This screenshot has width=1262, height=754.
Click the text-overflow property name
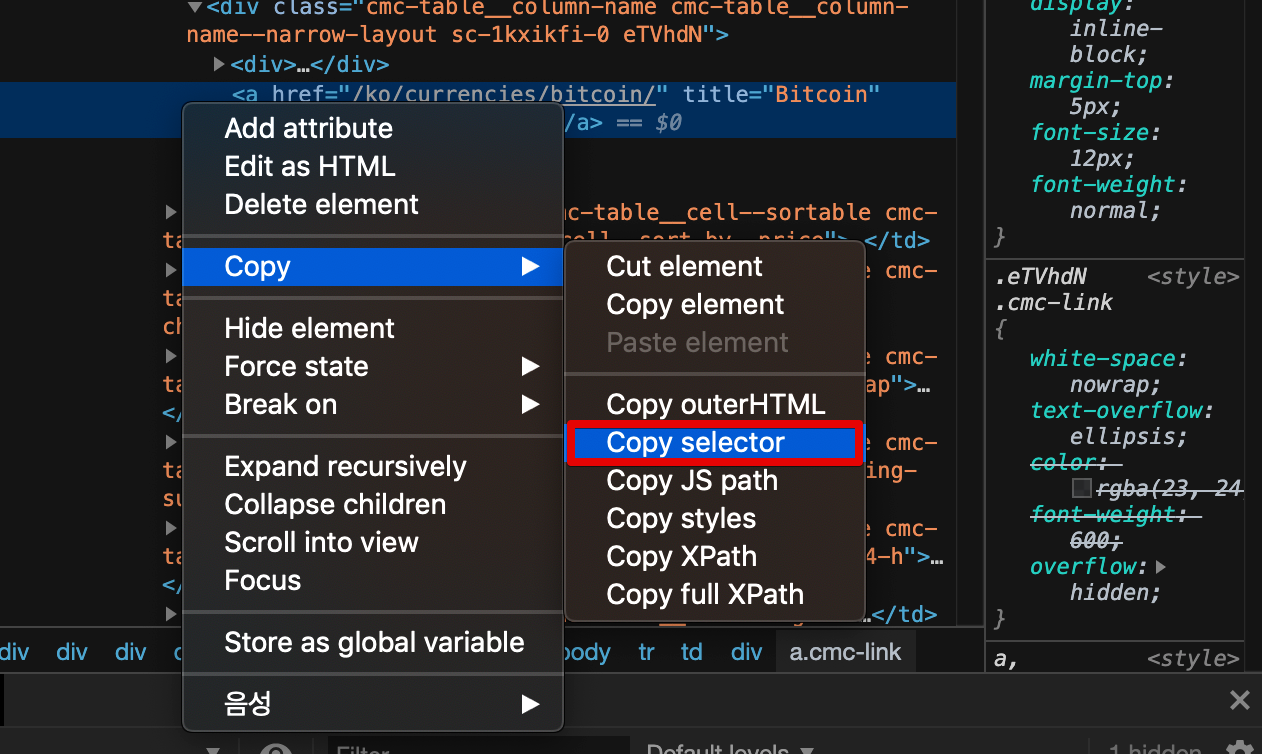pyautogui.click(x=1117, y=410)
